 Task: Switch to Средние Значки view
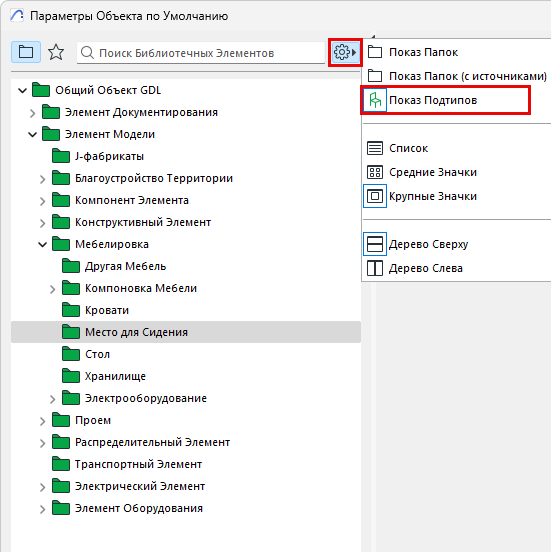click(x=433, y=172)
